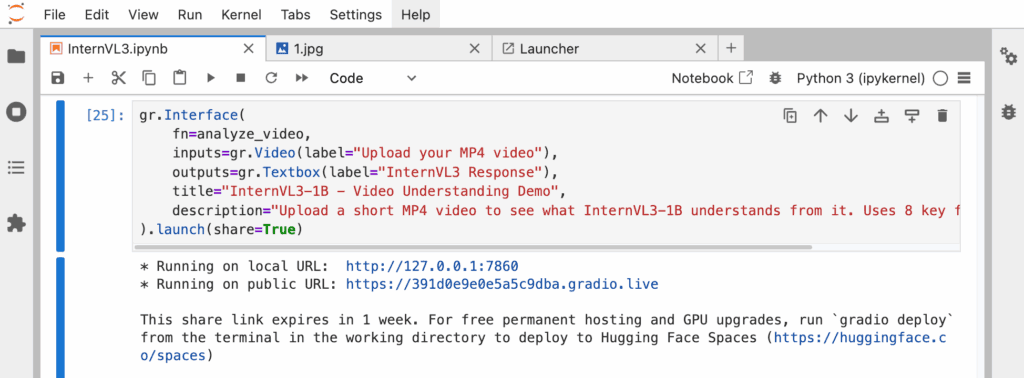Cut the selected cell with the scissors icon
This screenshot has width=1024, height=378.
coord(118,78)
